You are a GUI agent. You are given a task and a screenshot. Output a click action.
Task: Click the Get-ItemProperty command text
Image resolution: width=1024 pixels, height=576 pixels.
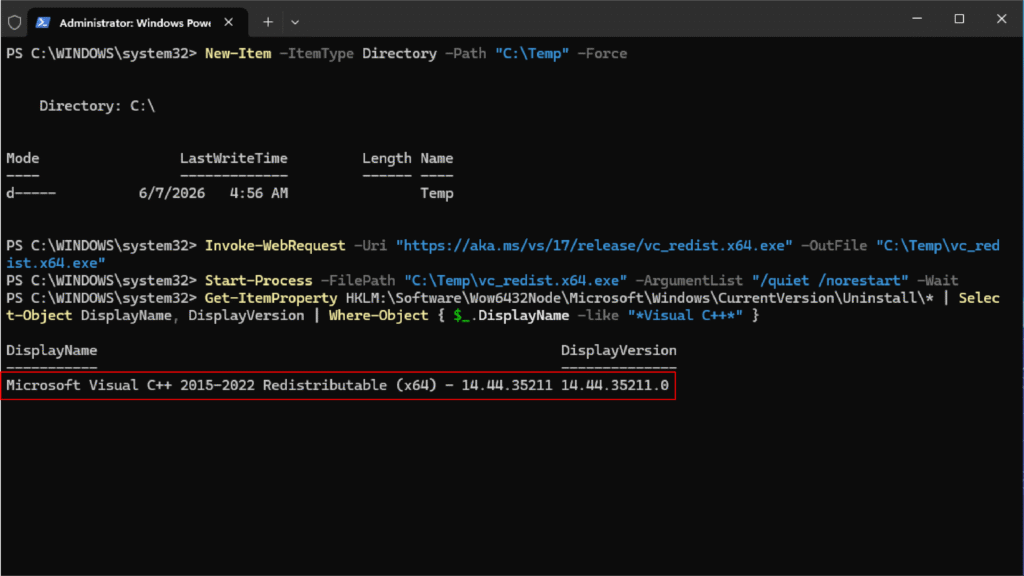pyautogui.click(x=271, y=298)
